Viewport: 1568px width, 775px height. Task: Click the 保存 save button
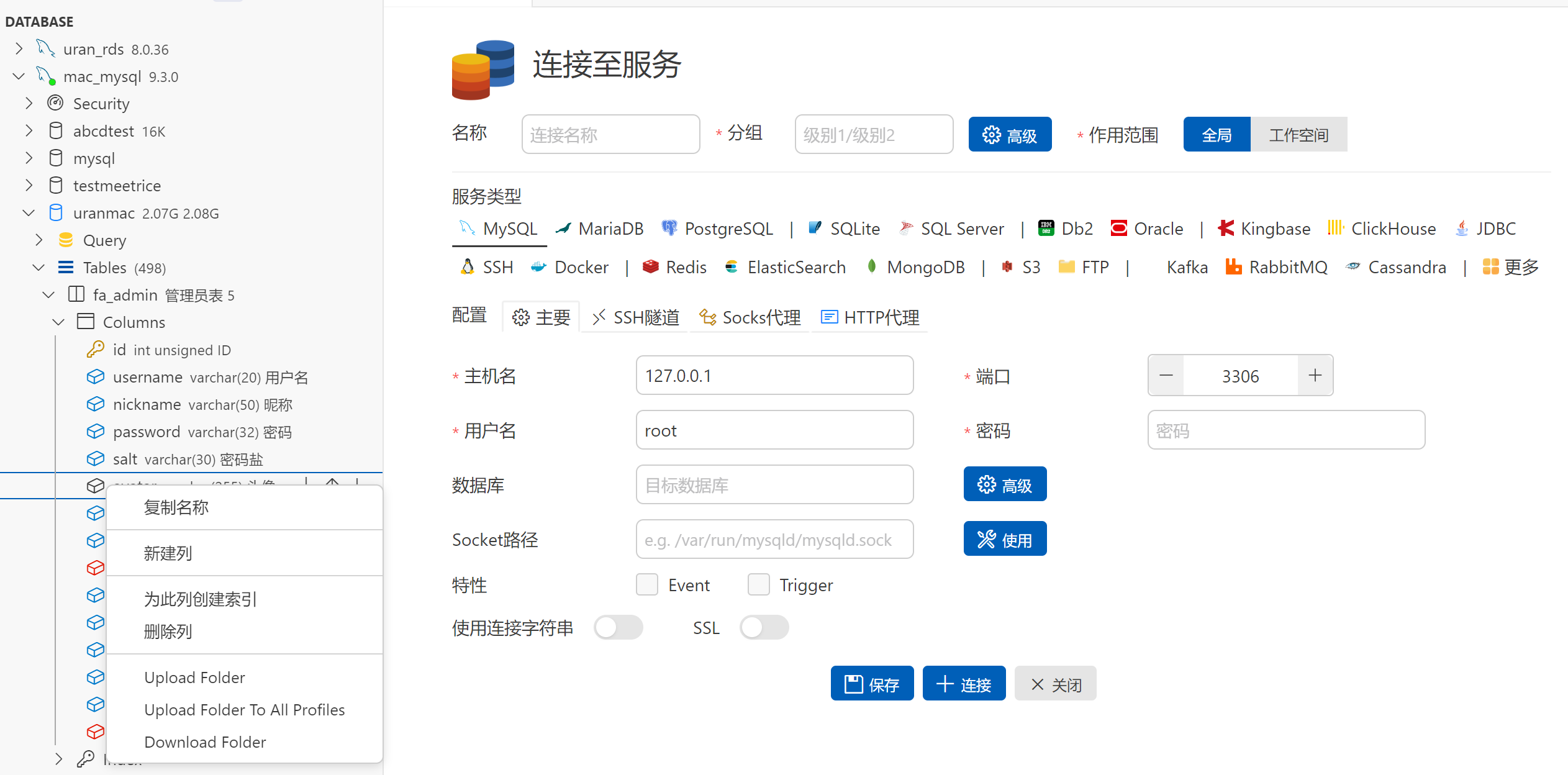coord(872,684)
